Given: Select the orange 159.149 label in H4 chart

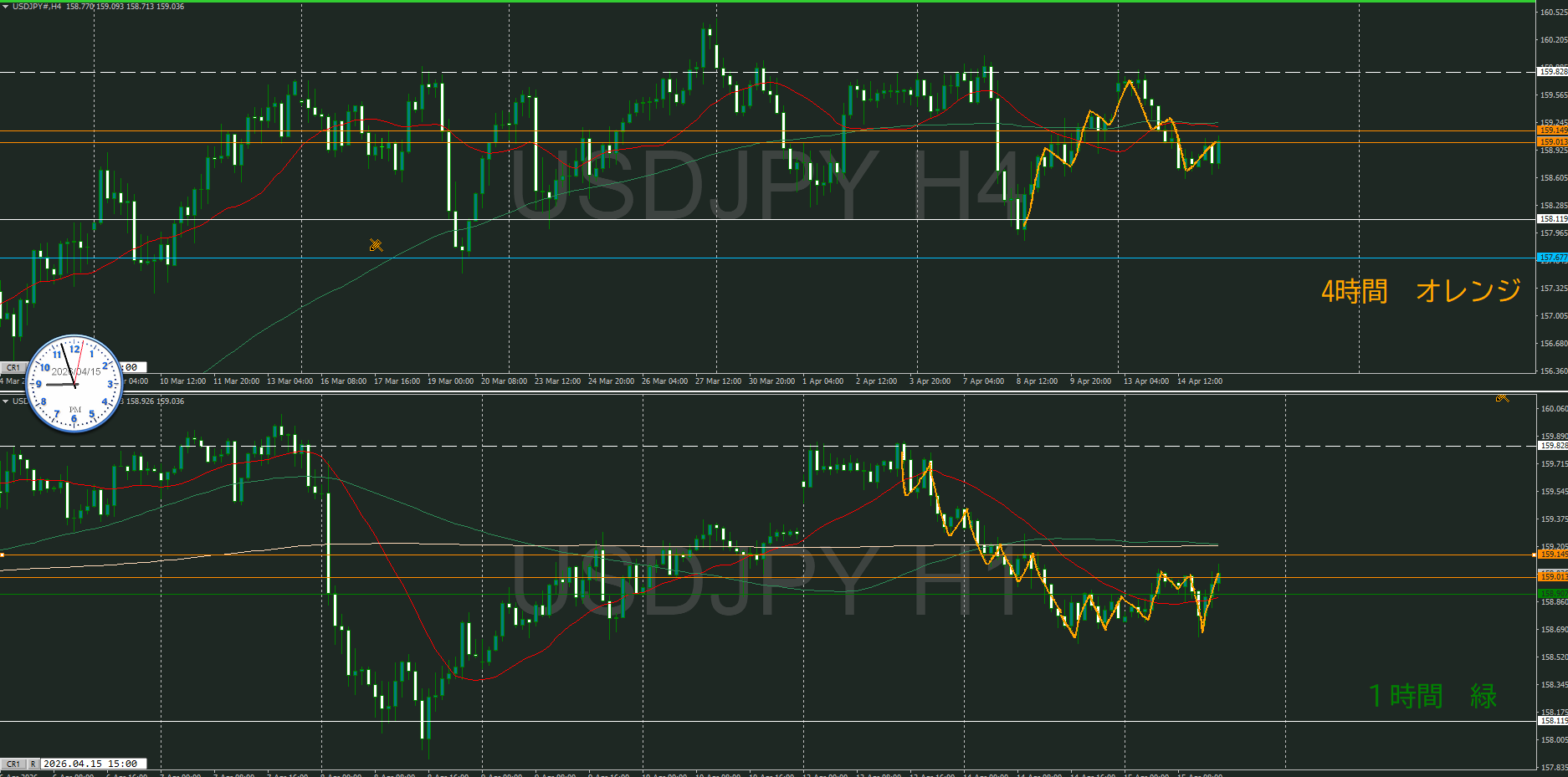Looking at the screenshot, I should coord(1552,130).
